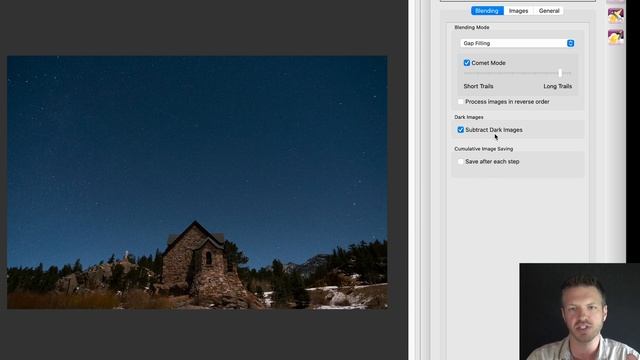Enable Save after each step
Screen dimensions: 640x360
[461, 162]
